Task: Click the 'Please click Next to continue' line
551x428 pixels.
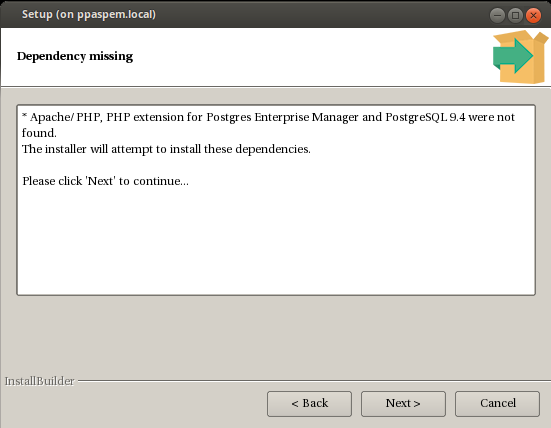Action: point(105,181)
